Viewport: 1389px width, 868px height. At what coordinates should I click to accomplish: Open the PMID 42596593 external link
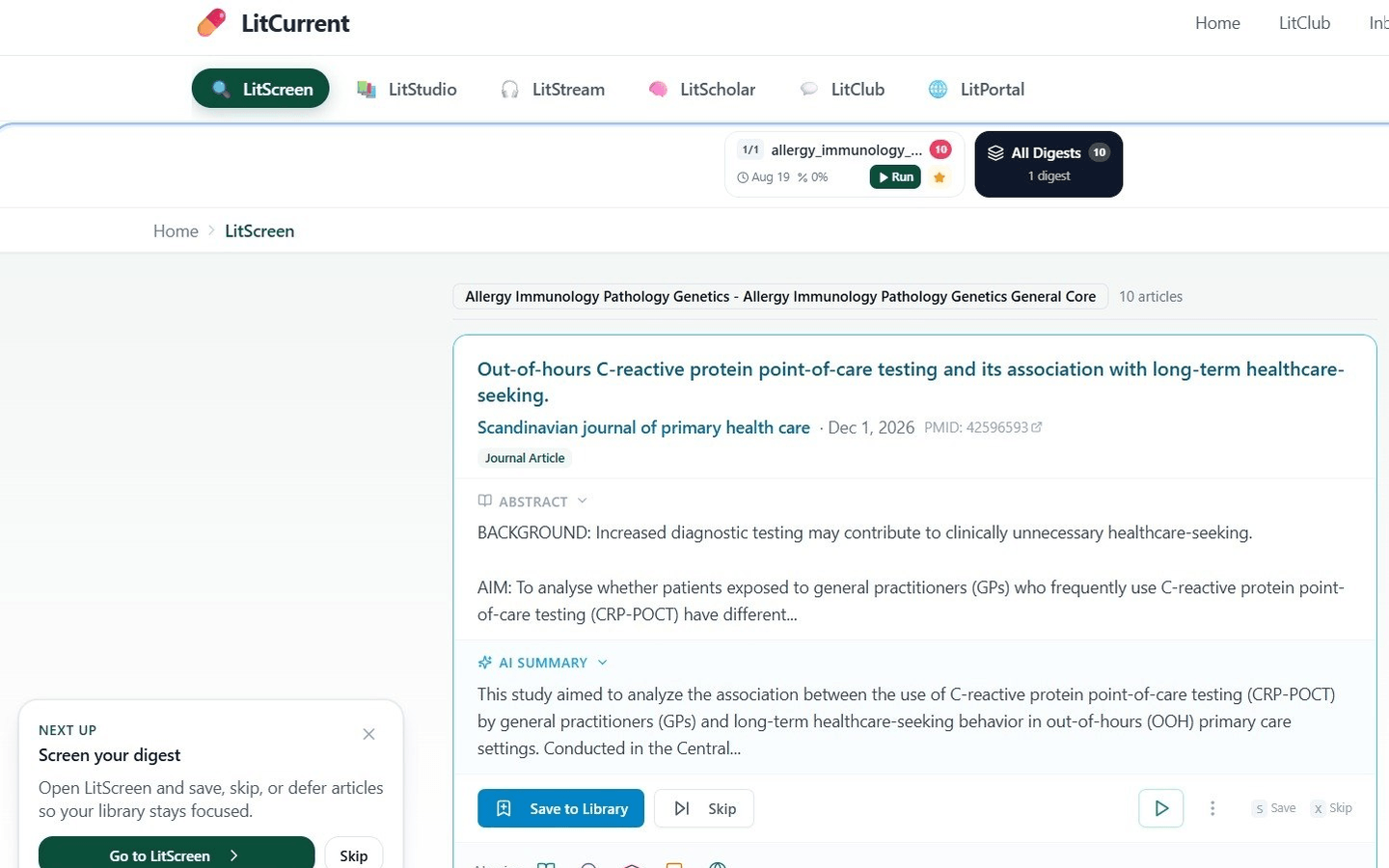click(983, 427)
